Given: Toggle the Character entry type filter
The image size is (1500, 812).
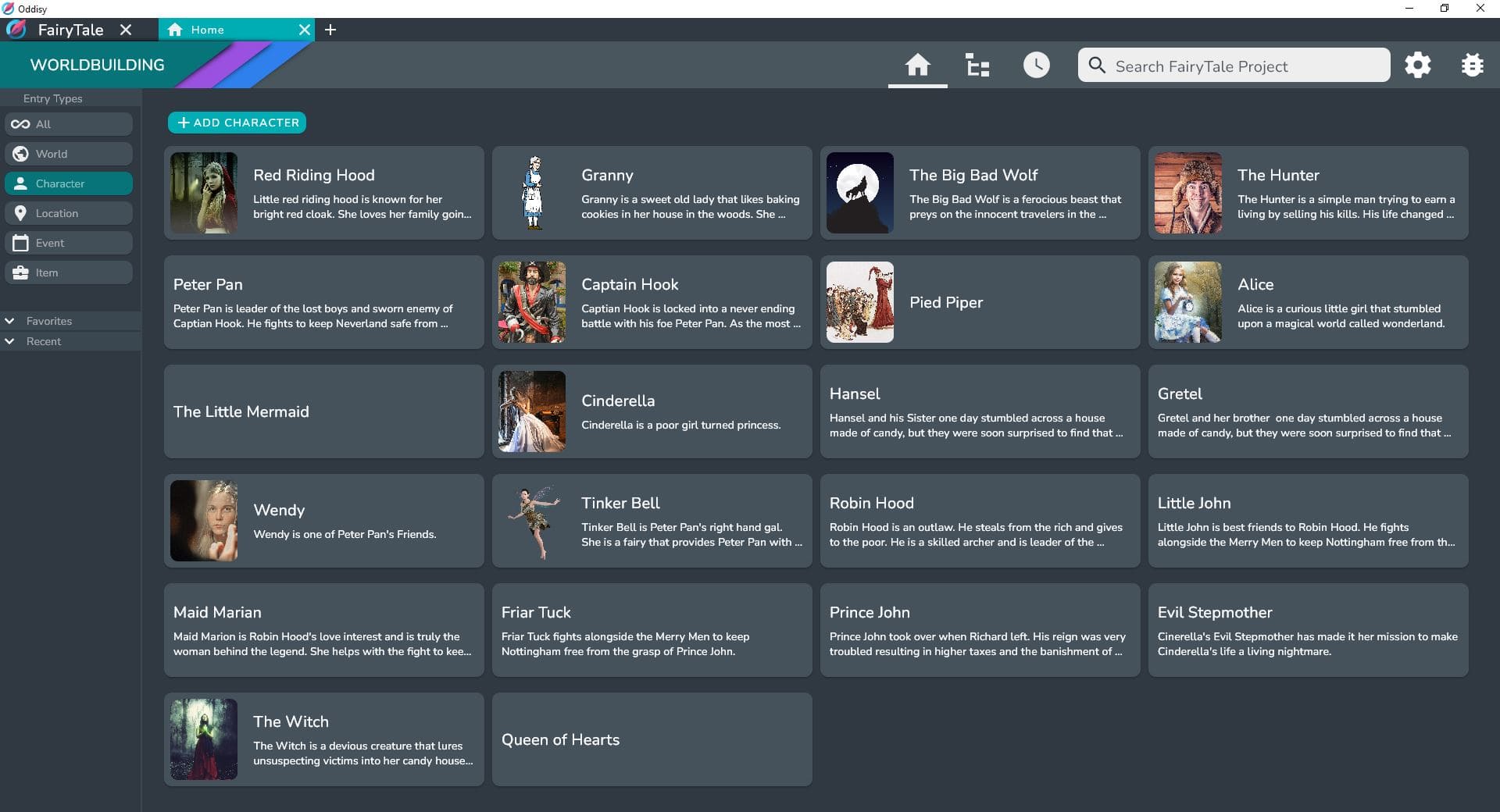Looking at the screenshot, I should pyautogui.click(x=68, y=183).
